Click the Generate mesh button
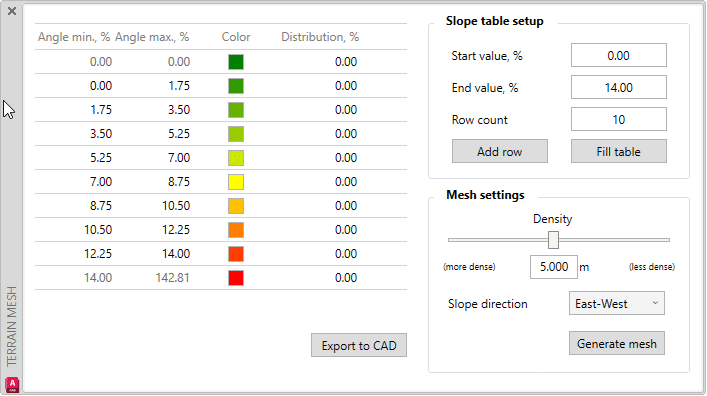The width and height of the screenshot is (707, 396). click(616, 344)
